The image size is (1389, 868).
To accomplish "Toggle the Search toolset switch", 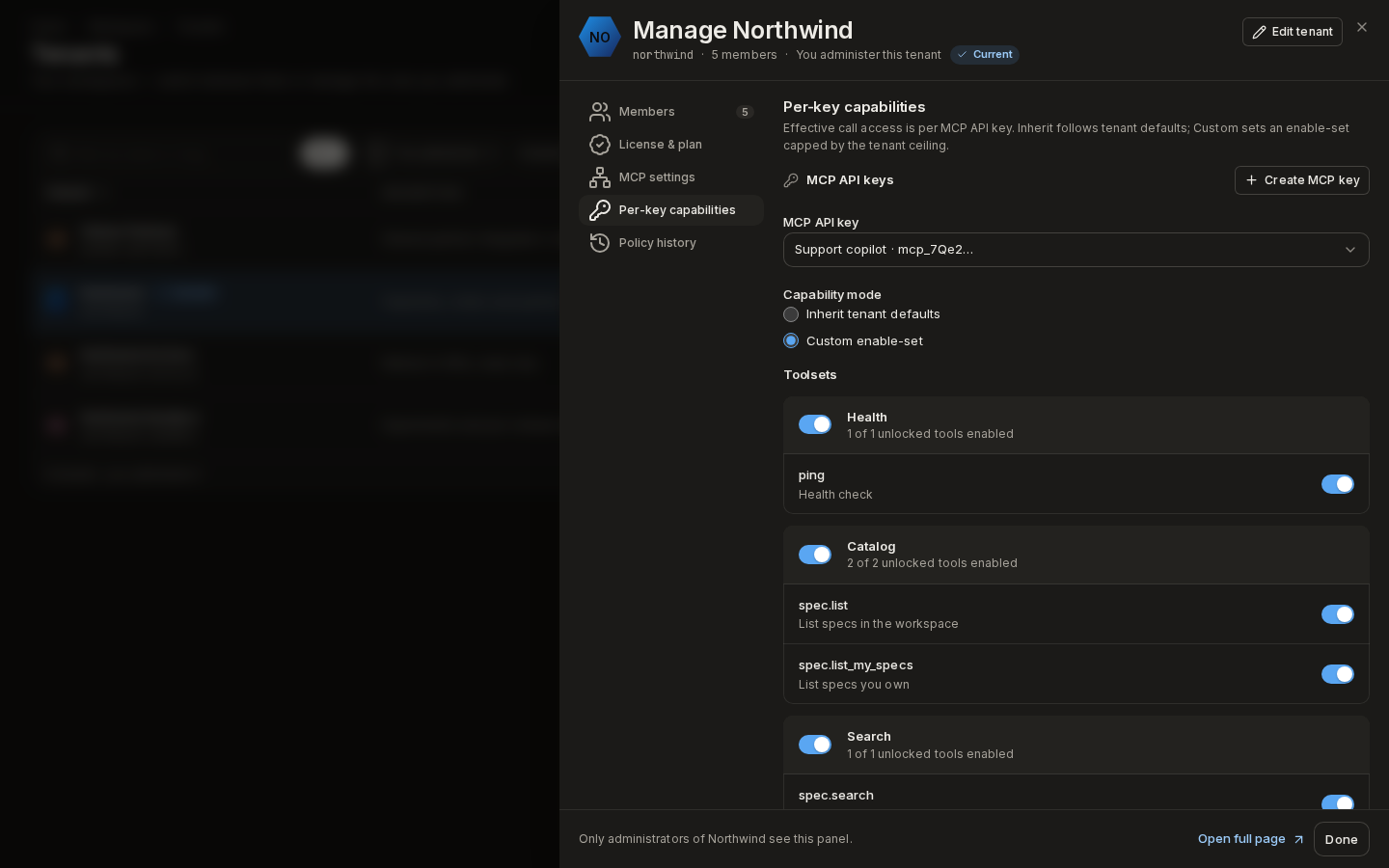I will [x=815, y=745].
